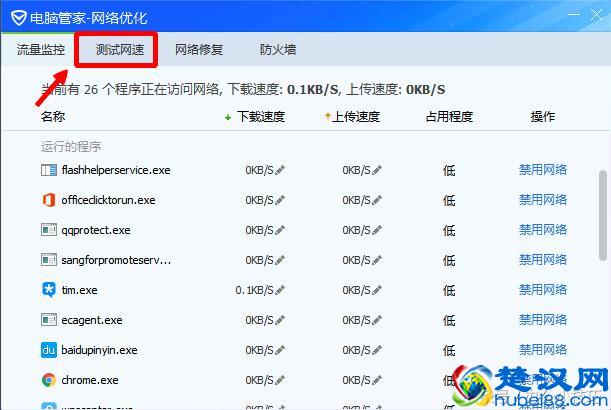Image resolution: width=611 pixels, height=410 pixels.
Task: Click 禁用网络 for sangforpromoteserv
Action: [x=543, y=260]
